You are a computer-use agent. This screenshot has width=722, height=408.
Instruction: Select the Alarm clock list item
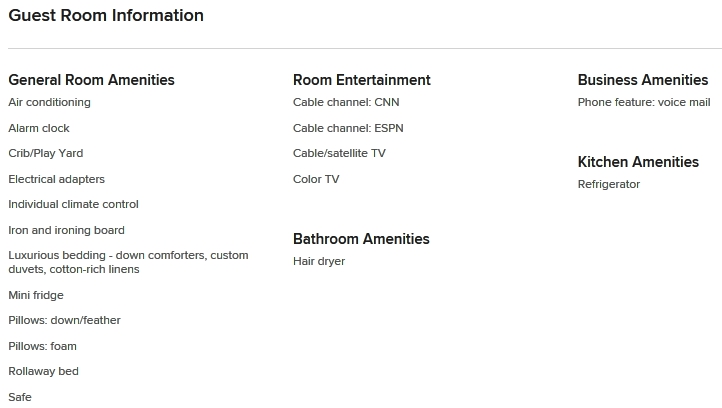click(x=39, y=128)
